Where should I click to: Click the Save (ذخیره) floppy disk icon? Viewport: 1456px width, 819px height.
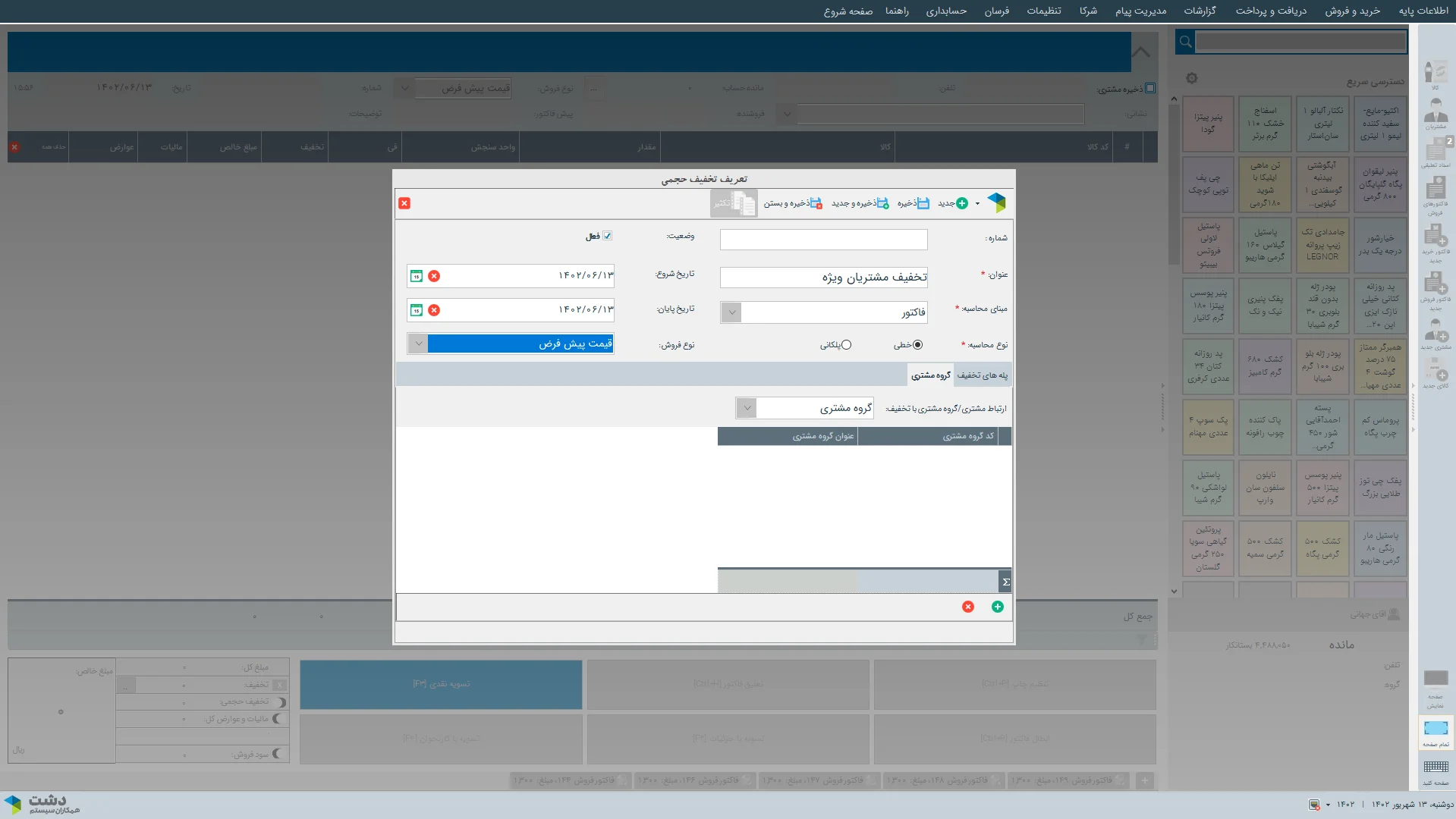[923, 203]
